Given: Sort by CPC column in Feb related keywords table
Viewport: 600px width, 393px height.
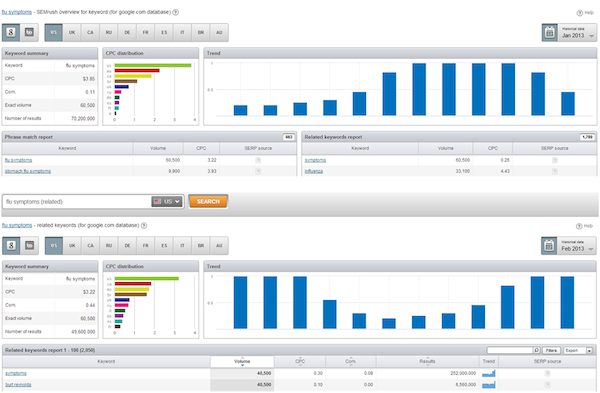Looking at the screenshot, I should tap(300, 361).
